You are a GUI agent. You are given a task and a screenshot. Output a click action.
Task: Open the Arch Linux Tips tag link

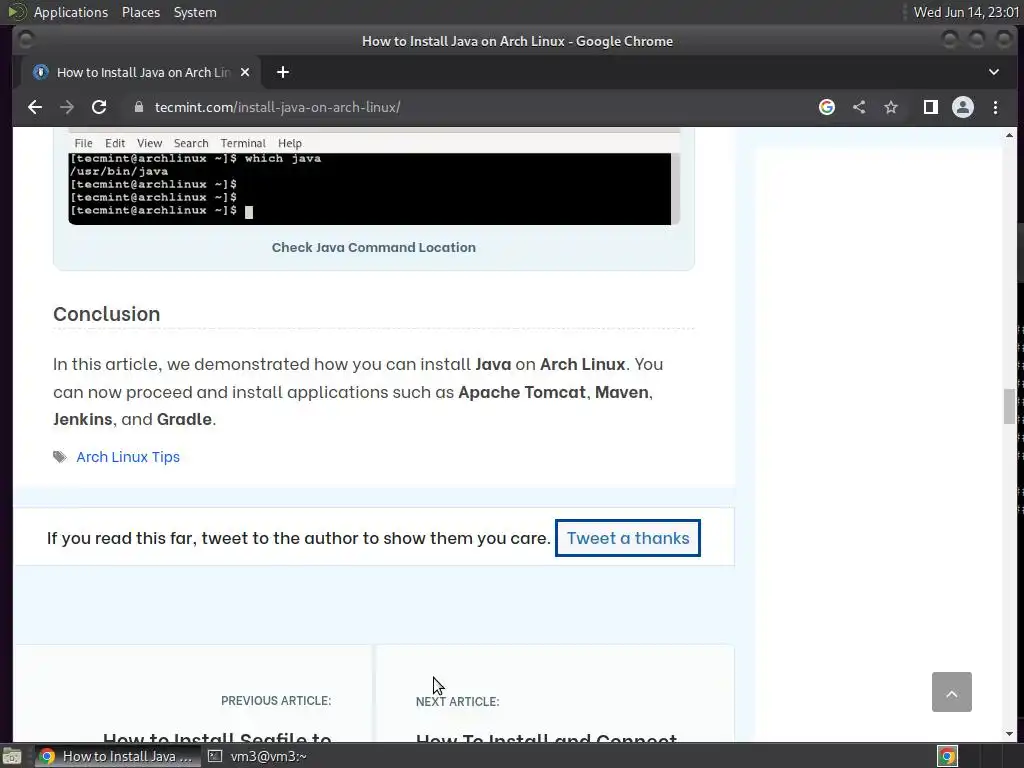128,457
